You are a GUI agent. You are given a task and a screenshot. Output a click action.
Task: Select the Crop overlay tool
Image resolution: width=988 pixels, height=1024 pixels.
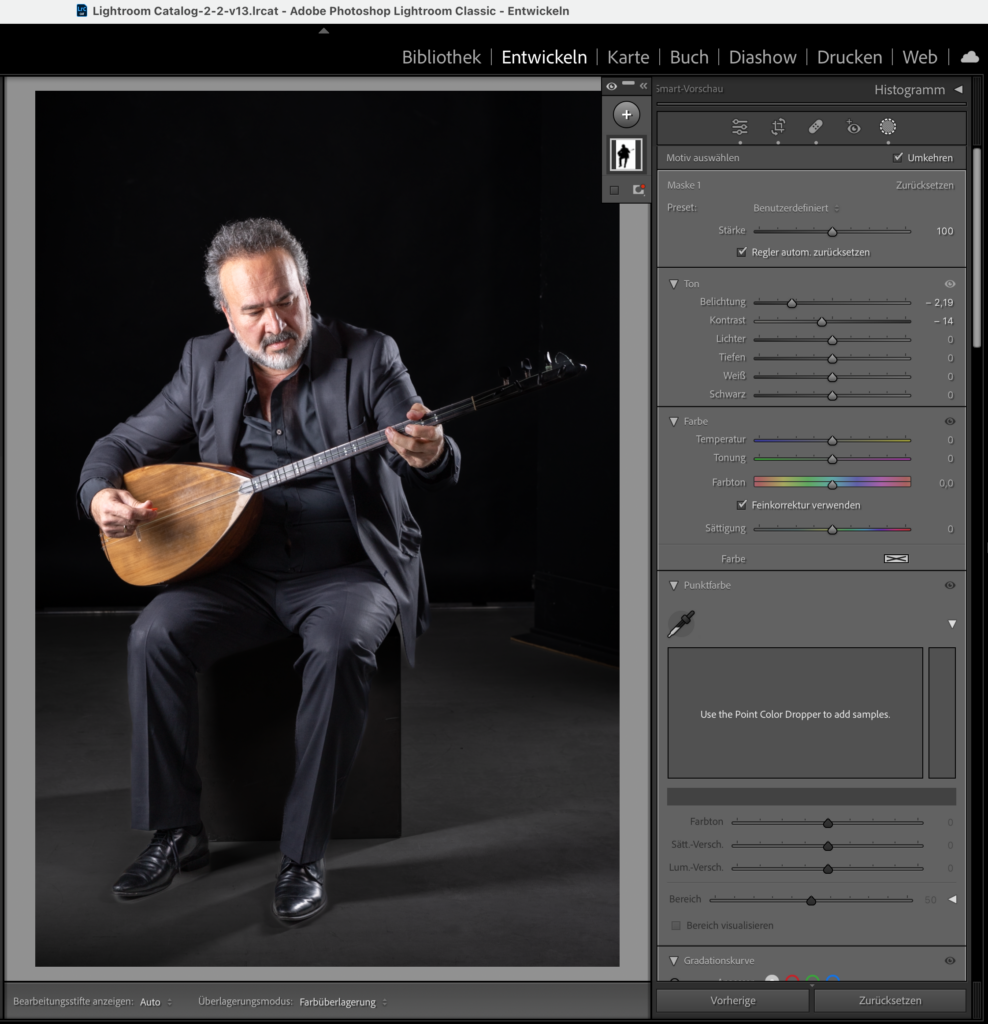point(778,127)
